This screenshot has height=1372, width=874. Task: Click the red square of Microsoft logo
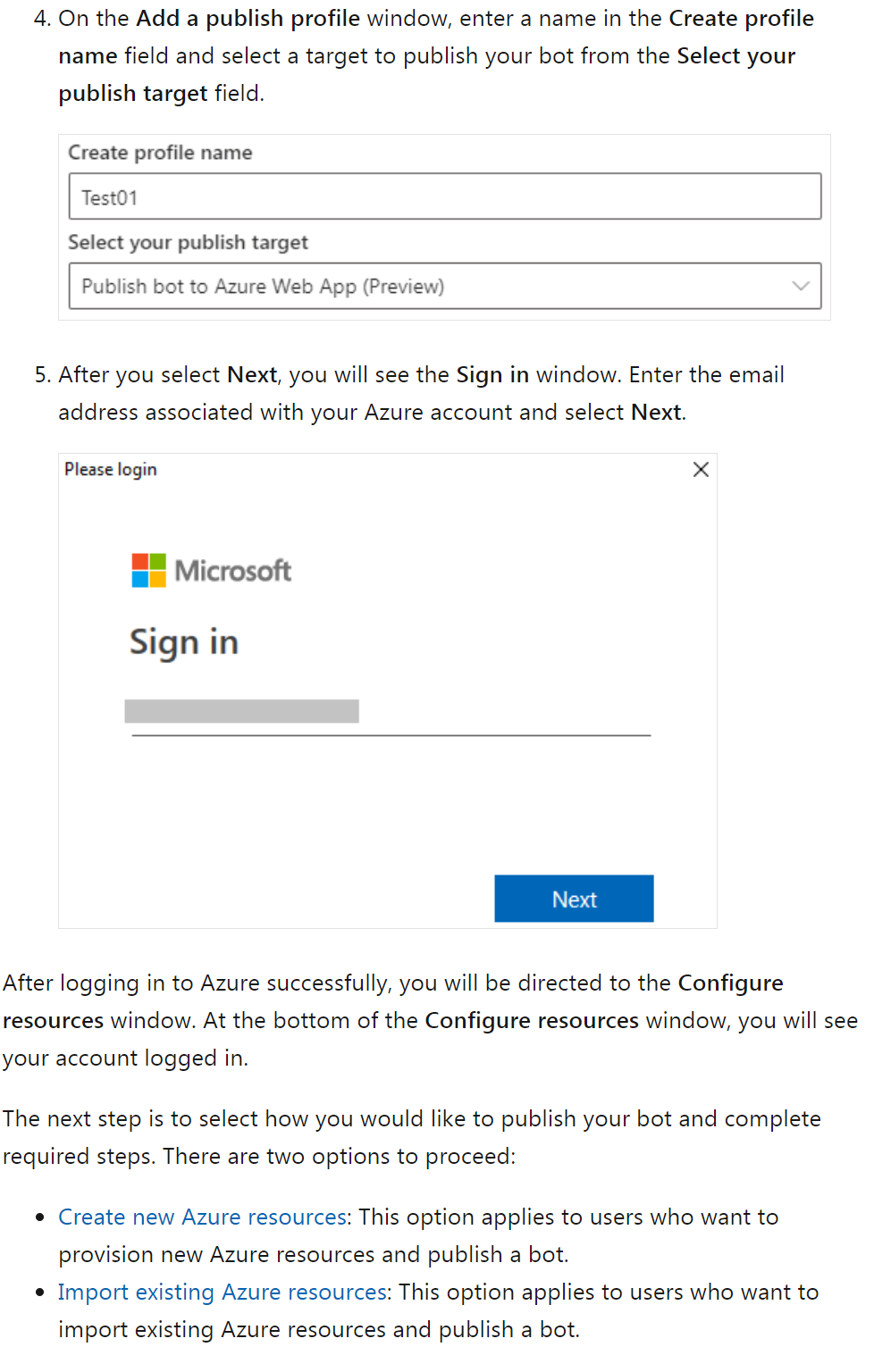pyautogui.click(x=140, y=562)
